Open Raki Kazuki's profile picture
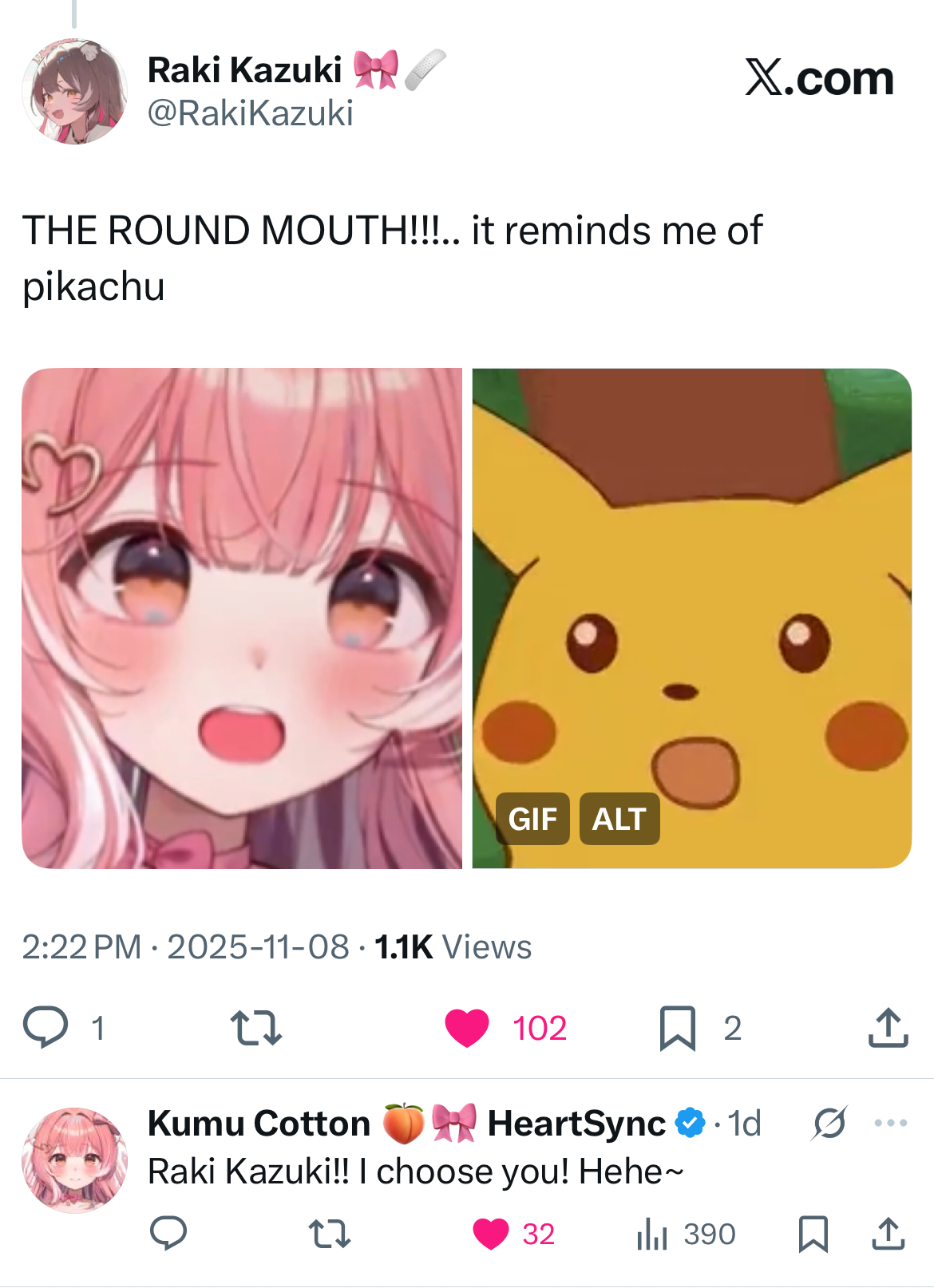 [75, 92]
